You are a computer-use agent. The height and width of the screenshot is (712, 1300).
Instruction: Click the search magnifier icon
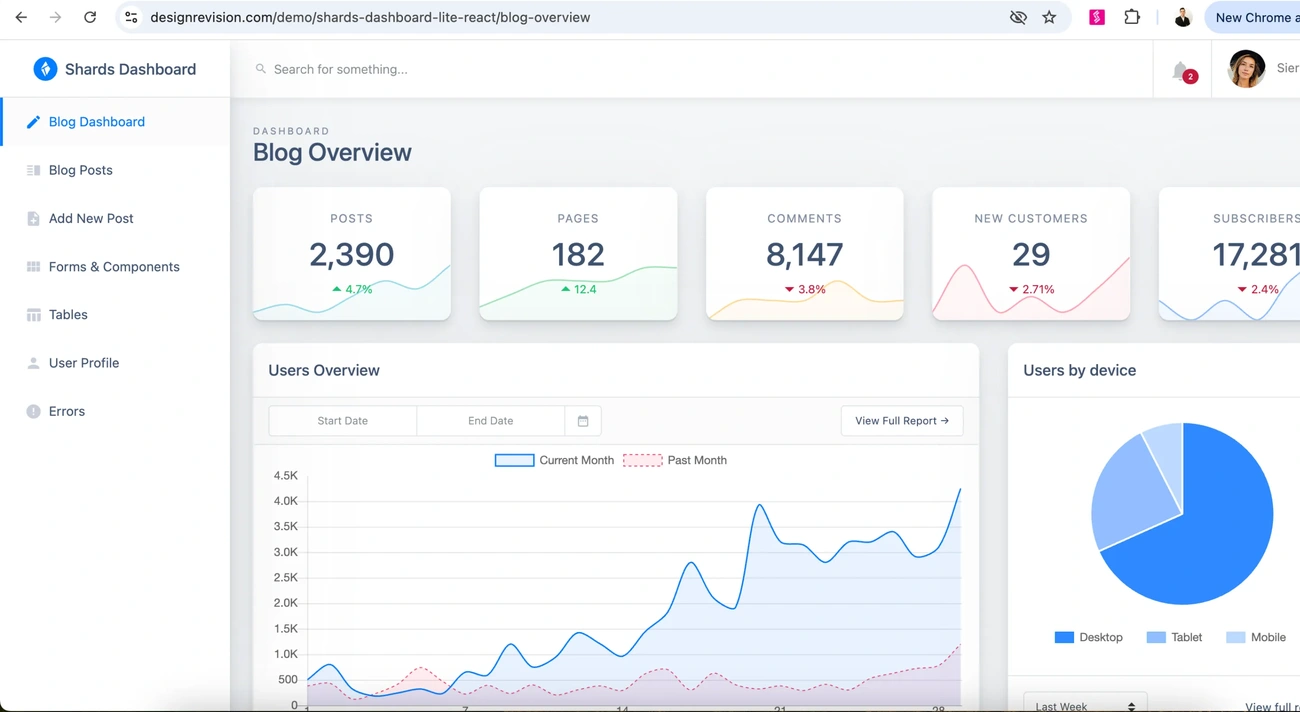pyautogui.click(x=261, y=69)
